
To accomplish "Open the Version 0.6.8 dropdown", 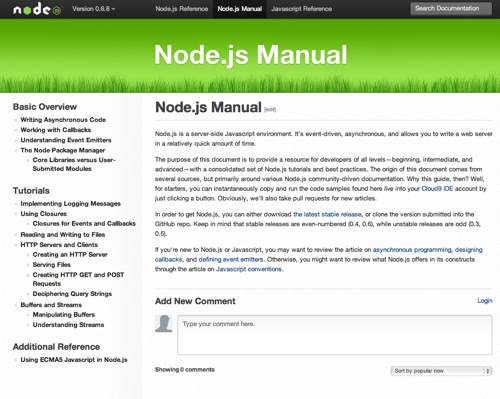I will click(94, 9).
